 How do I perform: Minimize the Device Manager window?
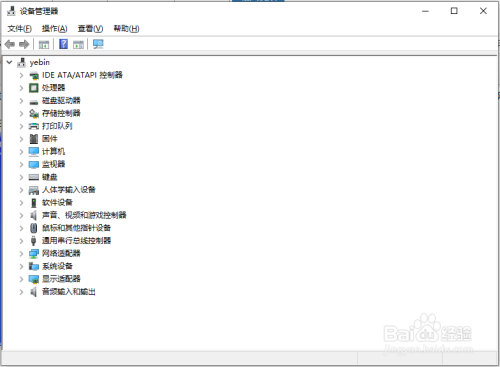[x=425, y=11]
